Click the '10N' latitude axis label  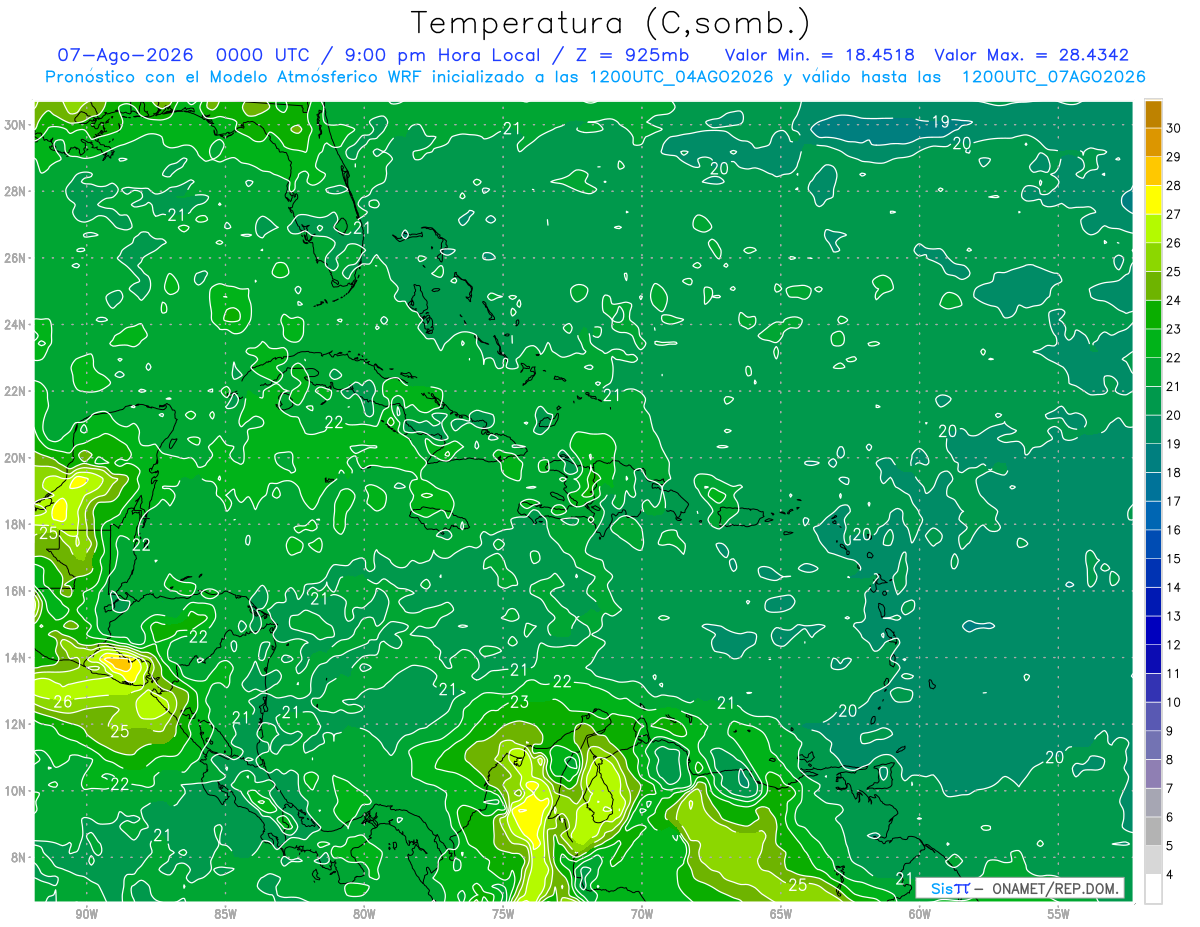pos(15,791)
